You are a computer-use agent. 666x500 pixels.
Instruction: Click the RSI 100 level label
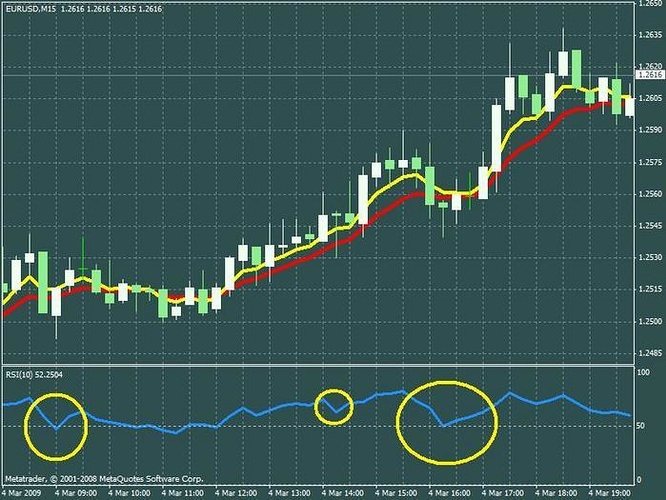click(644, 373)
